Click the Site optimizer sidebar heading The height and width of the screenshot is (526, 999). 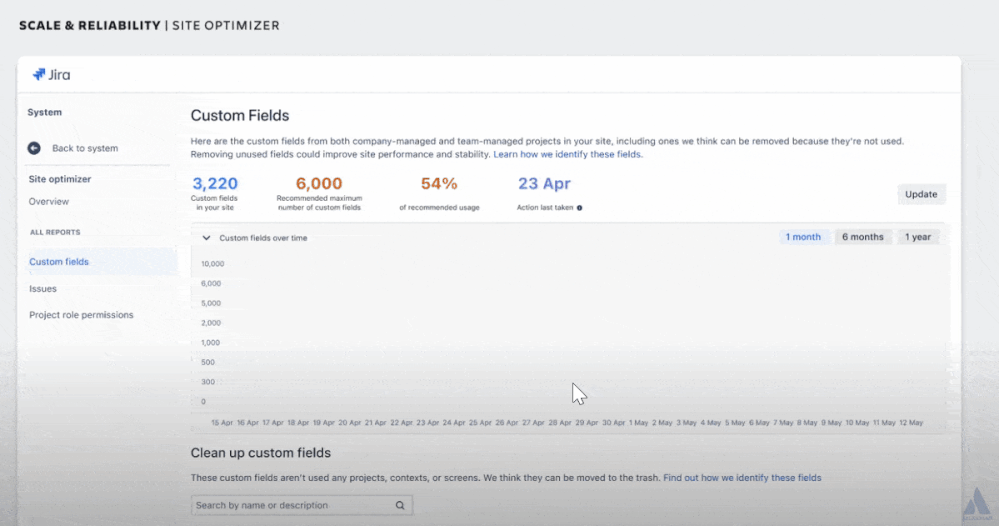click(x=60, y=179)
